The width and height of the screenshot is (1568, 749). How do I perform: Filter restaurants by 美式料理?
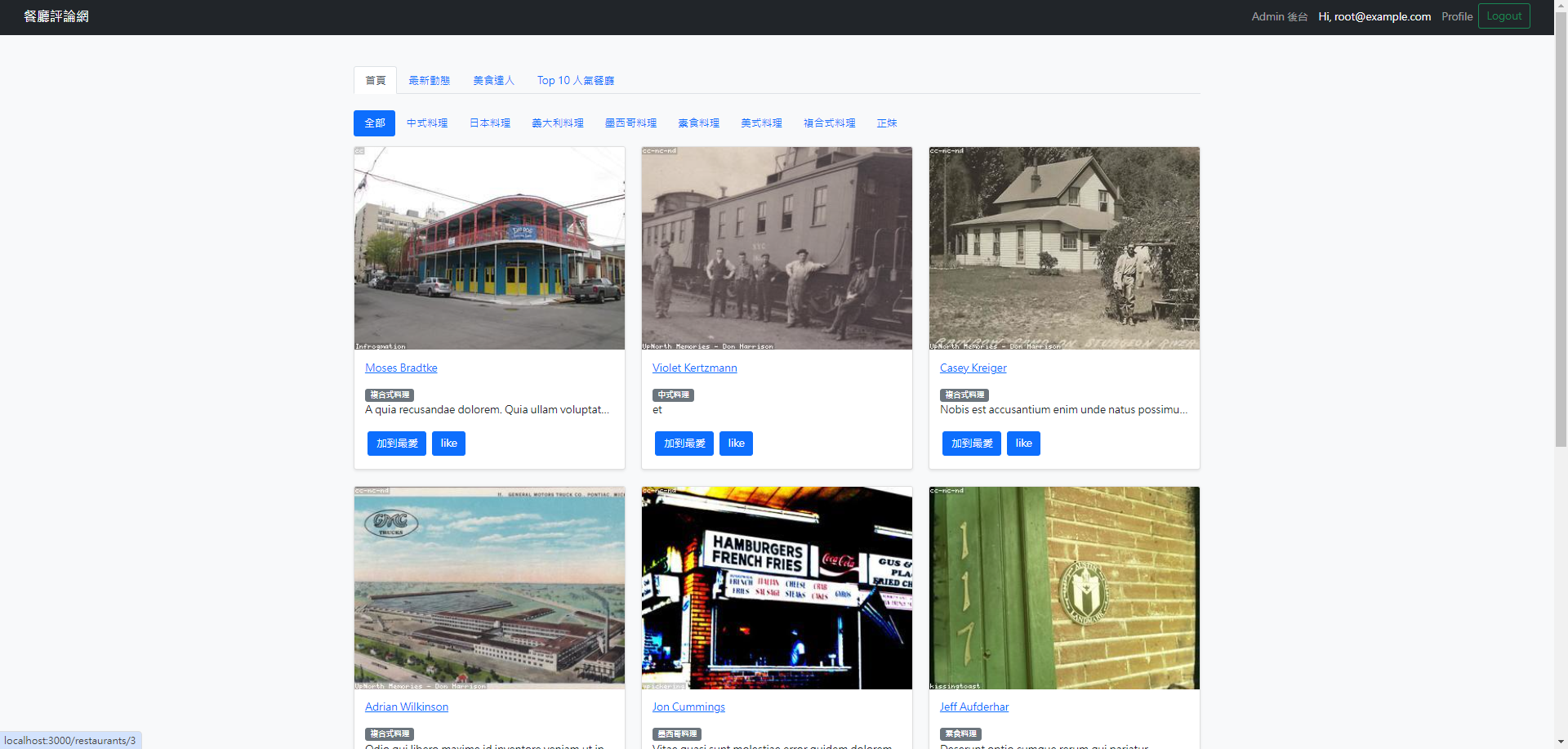click(762, 123)
